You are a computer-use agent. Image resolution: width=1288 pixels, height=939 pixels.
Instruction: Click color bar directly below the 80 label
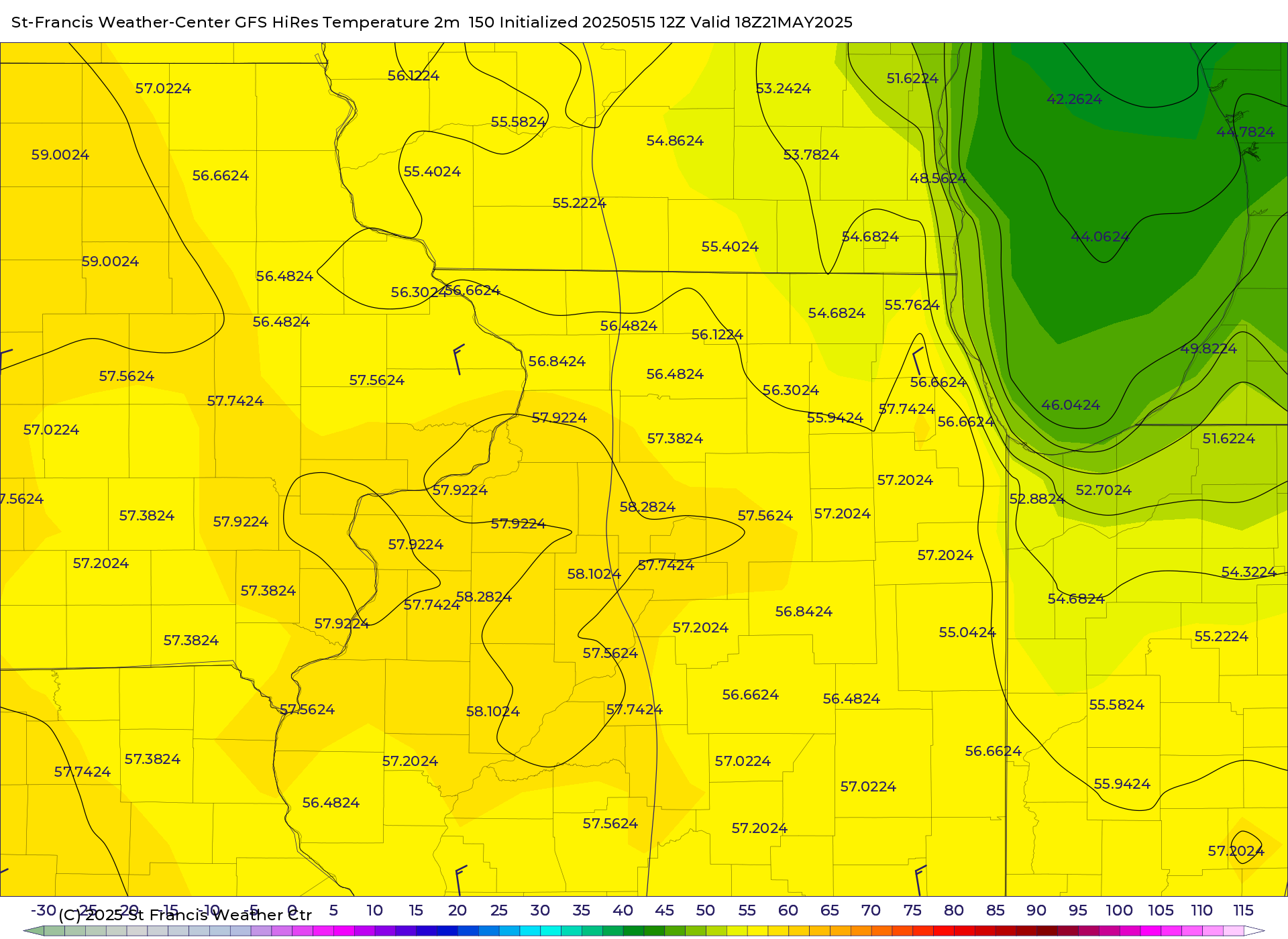(x=954, y=931)
